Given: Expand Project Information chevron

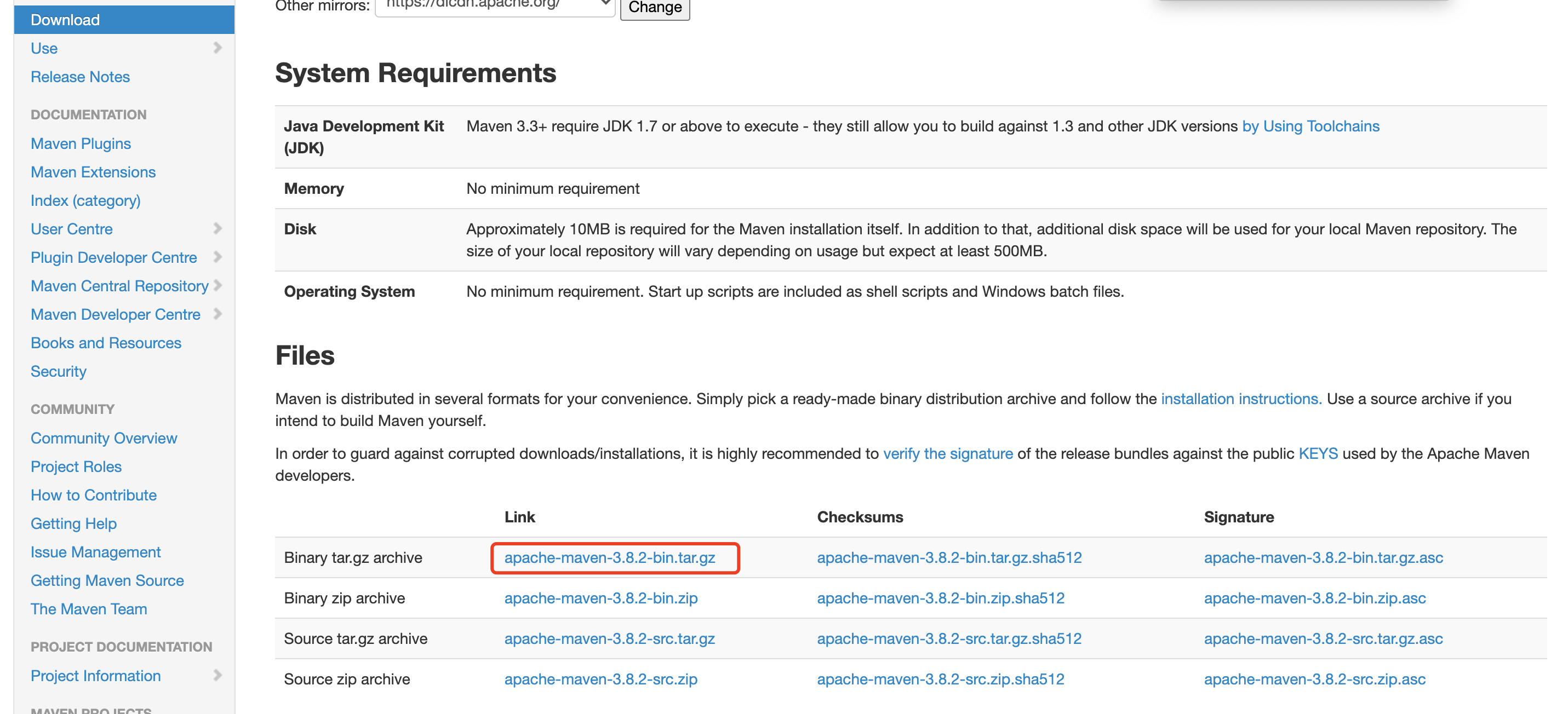Looking at the screenshot, I should tap(218, 675).
